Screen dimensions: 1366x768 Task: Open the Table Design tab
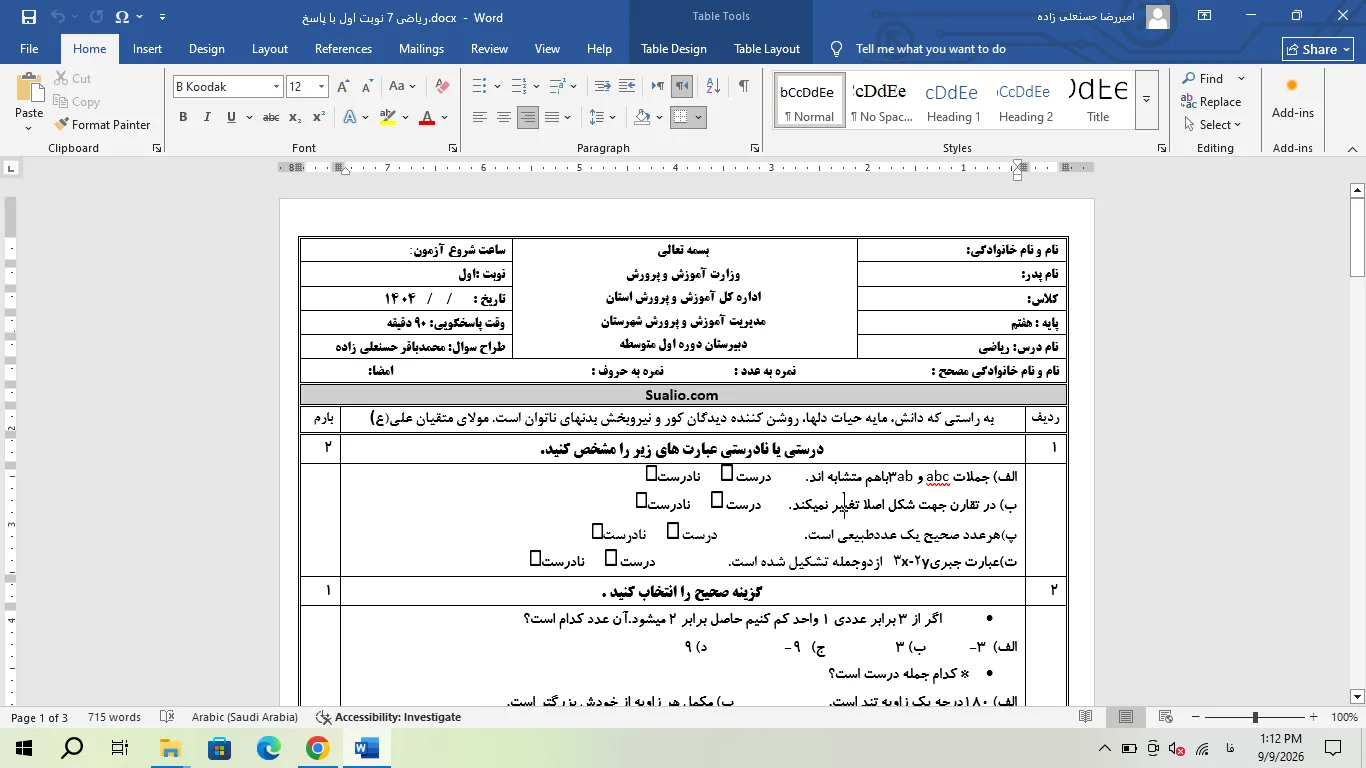pyautogui.click(x=674, y=49)
